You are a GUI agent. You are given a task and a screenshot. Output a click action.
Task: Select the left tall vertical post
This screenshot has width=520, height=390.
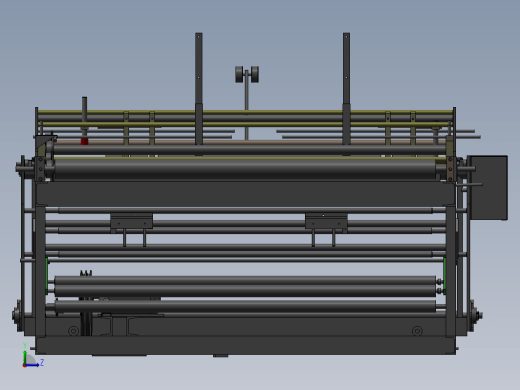click(199, 89)
